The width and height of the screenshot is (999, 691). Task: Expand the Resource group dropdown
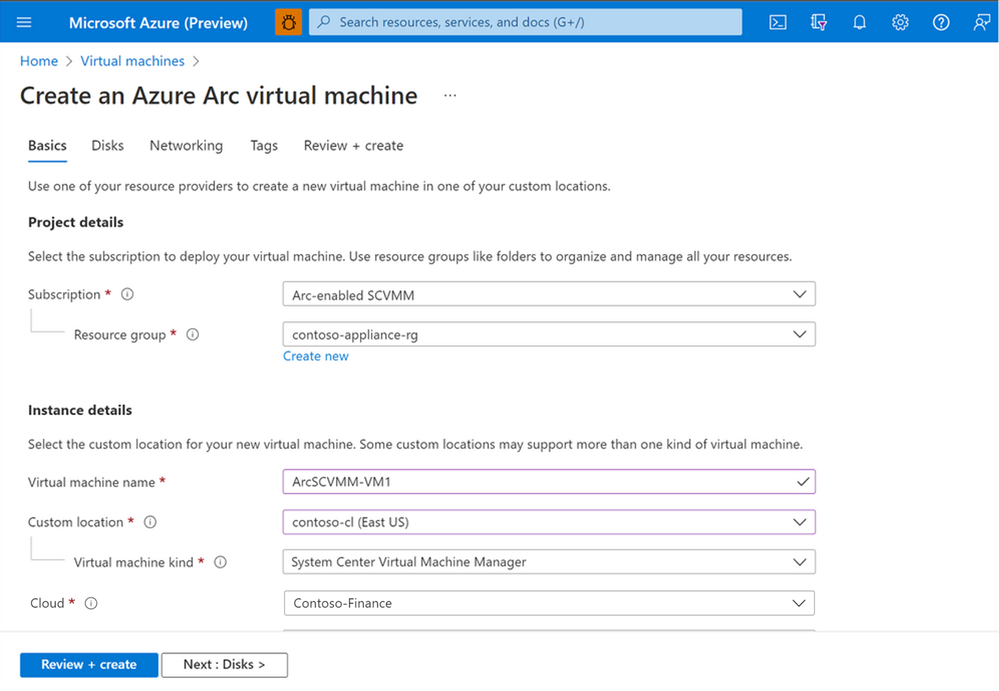pos(549,335)
